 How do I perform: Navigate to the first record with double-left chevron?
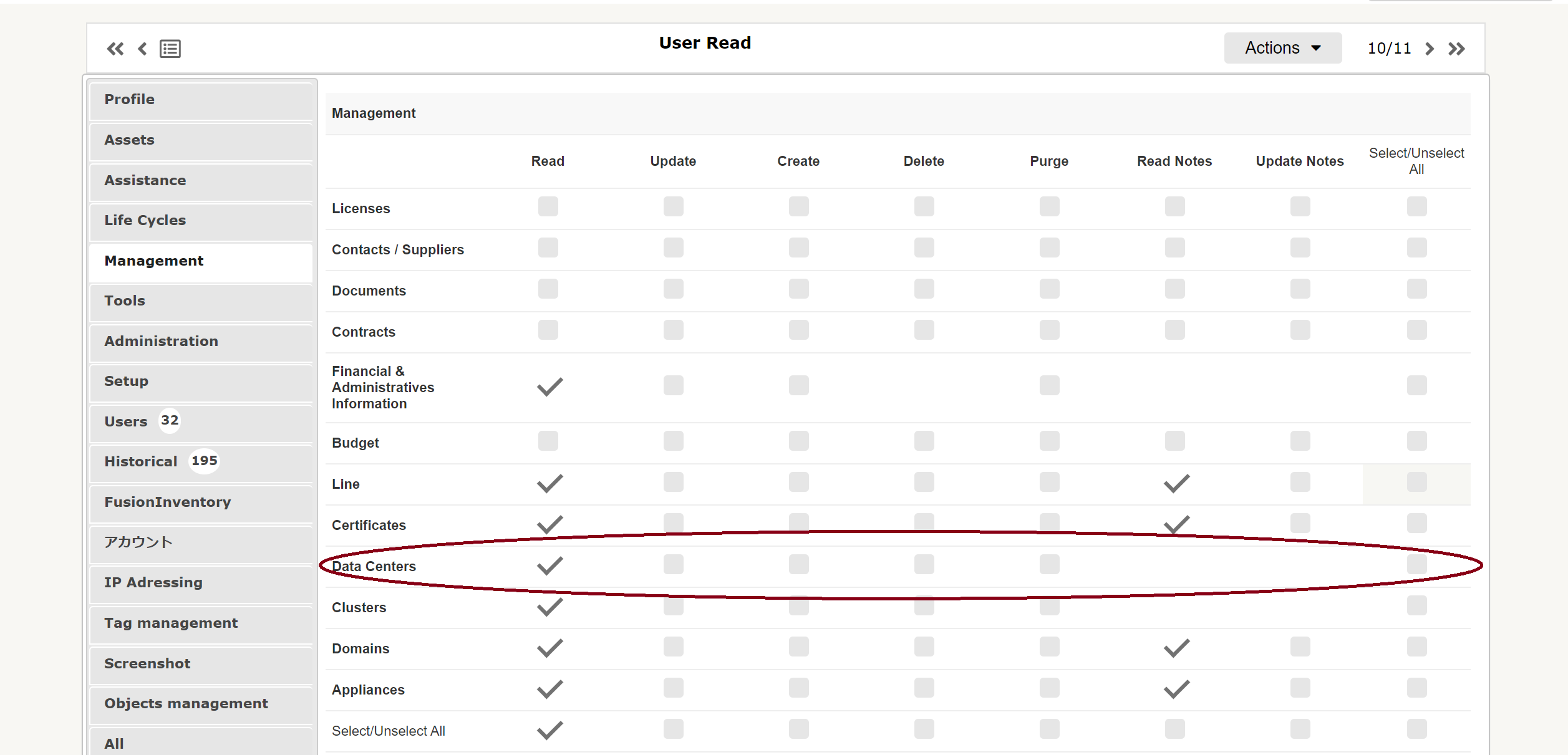click(x=115, y=48)
